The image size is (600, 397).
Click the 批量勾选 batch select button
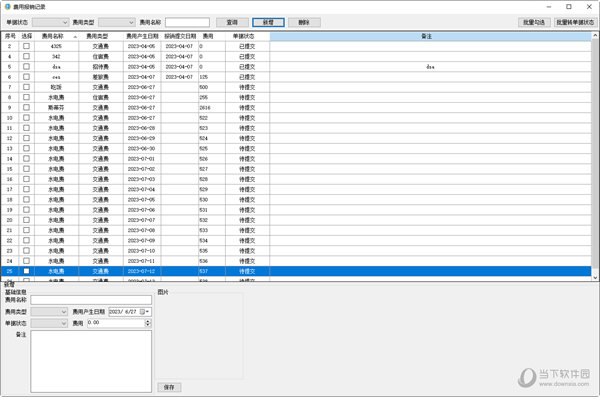click(534, 22)
